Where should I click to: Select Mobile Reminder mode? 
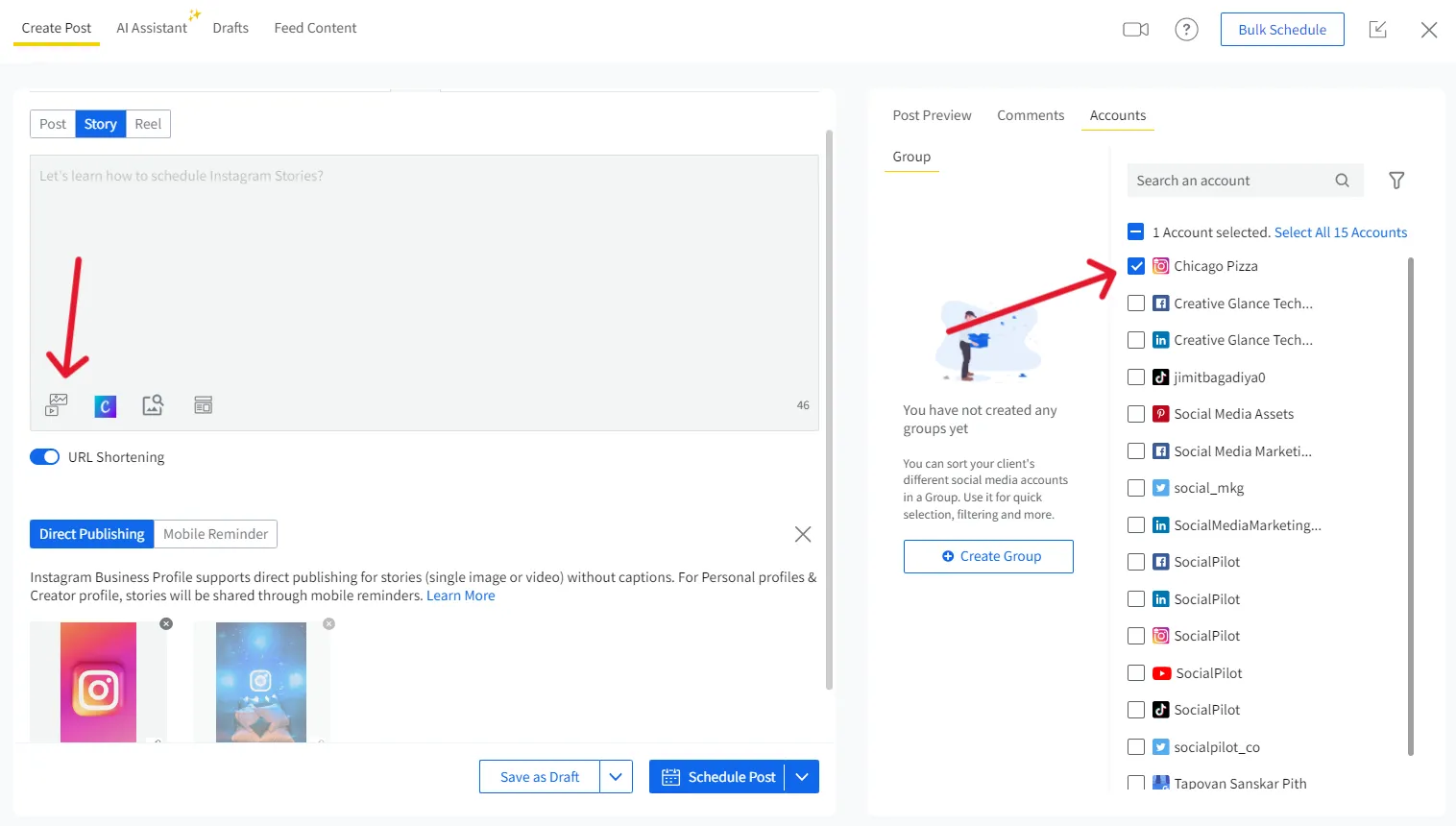(215, 534)
